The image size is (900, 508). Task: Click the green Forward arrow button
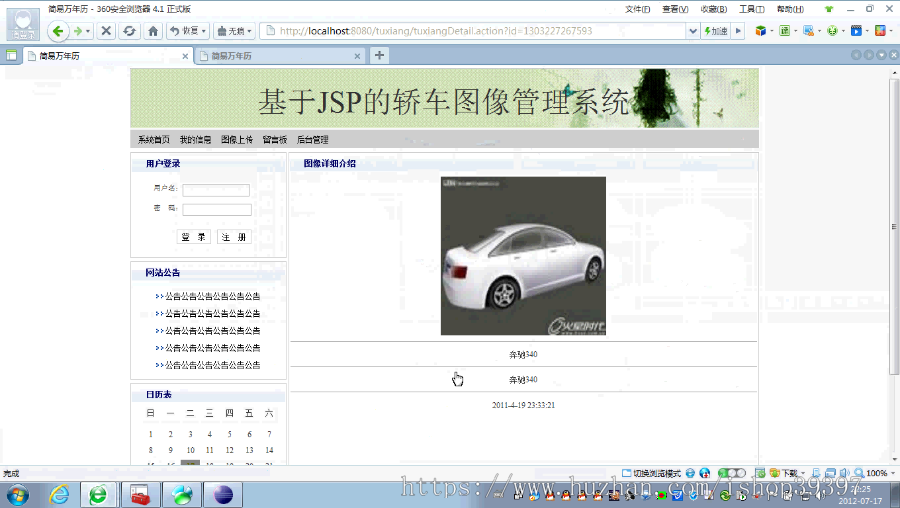[x=77, y=31]
